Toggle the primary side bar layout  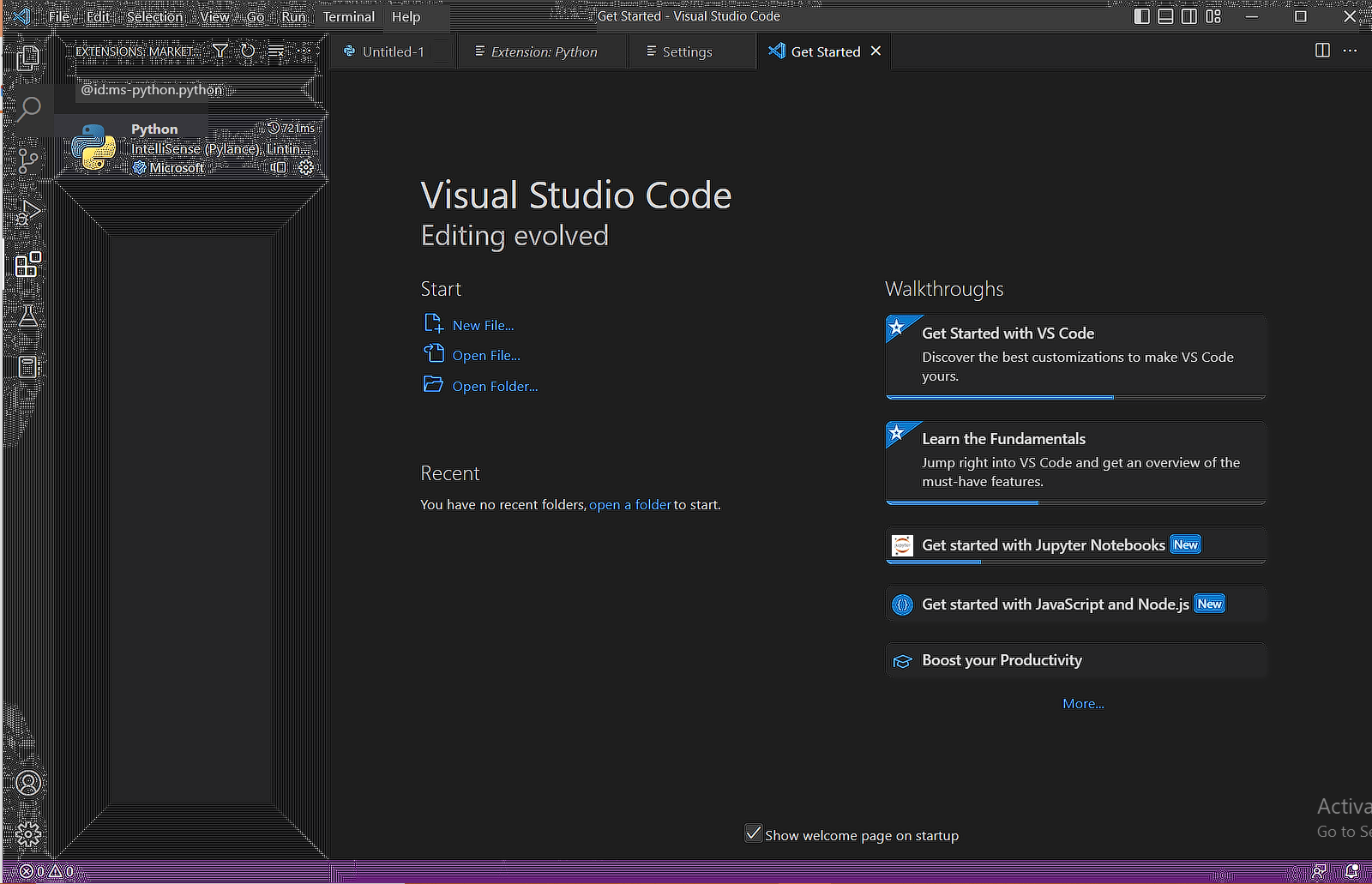click(1141, 16)
